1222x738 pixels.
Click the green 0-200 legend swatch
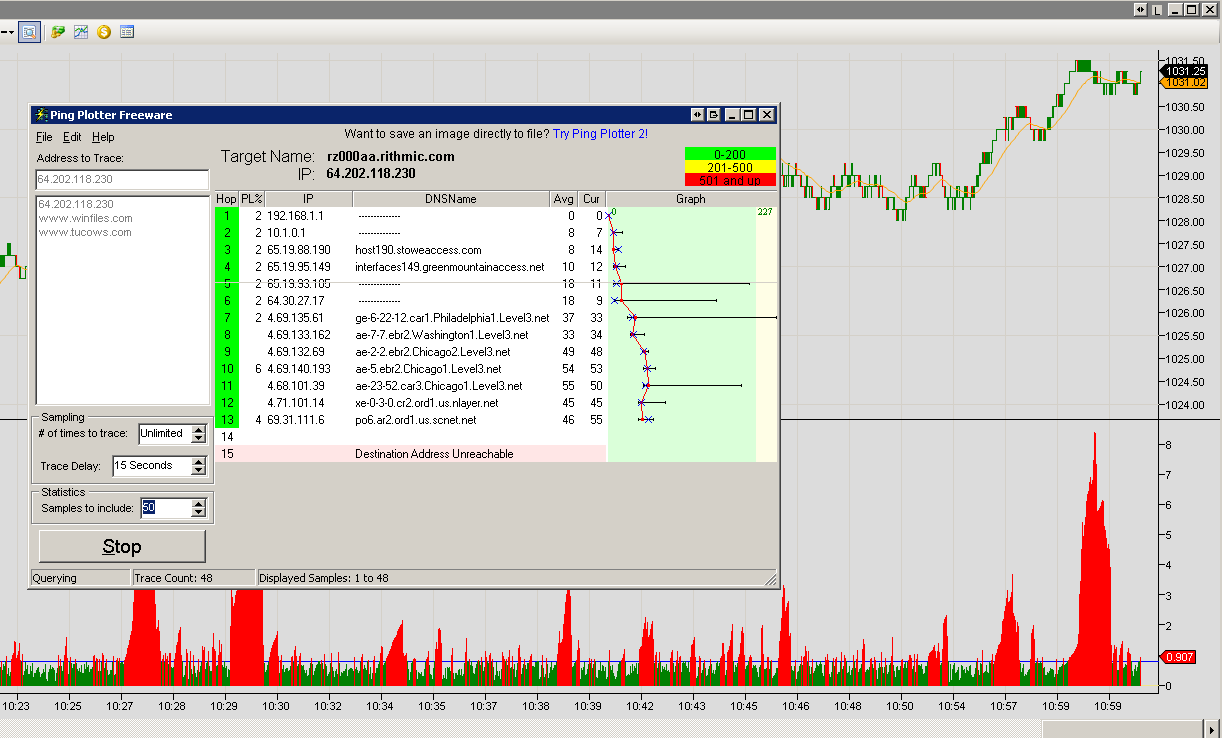tap(729, 154)
